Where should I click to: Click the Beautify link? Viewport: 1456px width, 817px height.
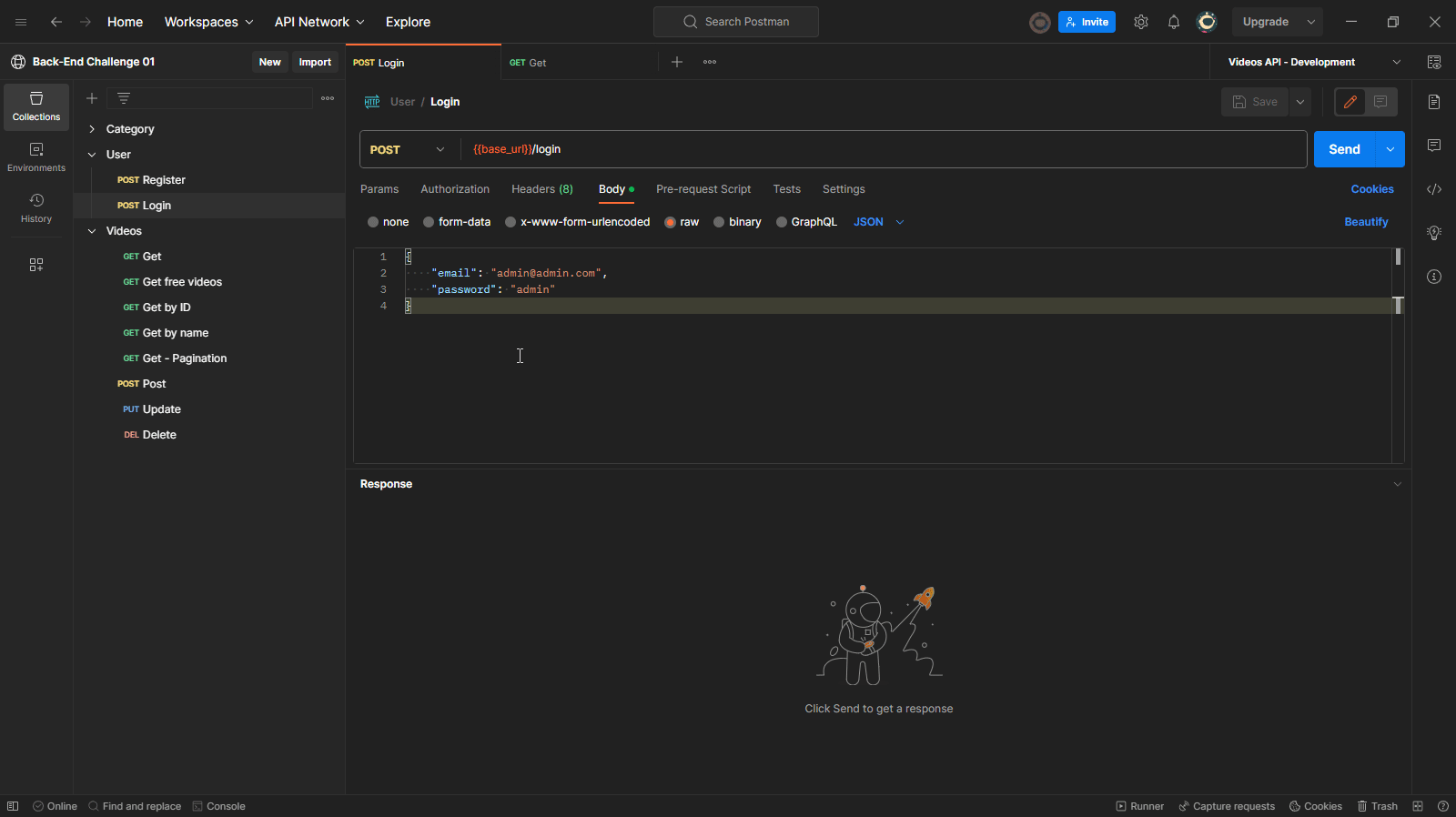coord(1366,222)
